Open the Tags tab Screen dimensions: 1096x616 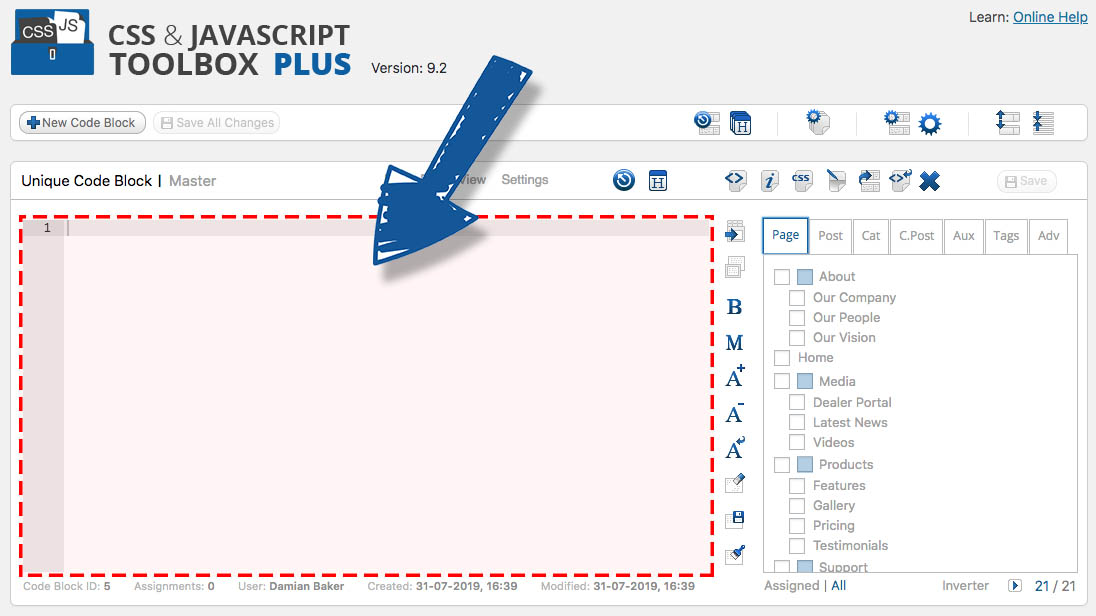tap(1006, 236)
